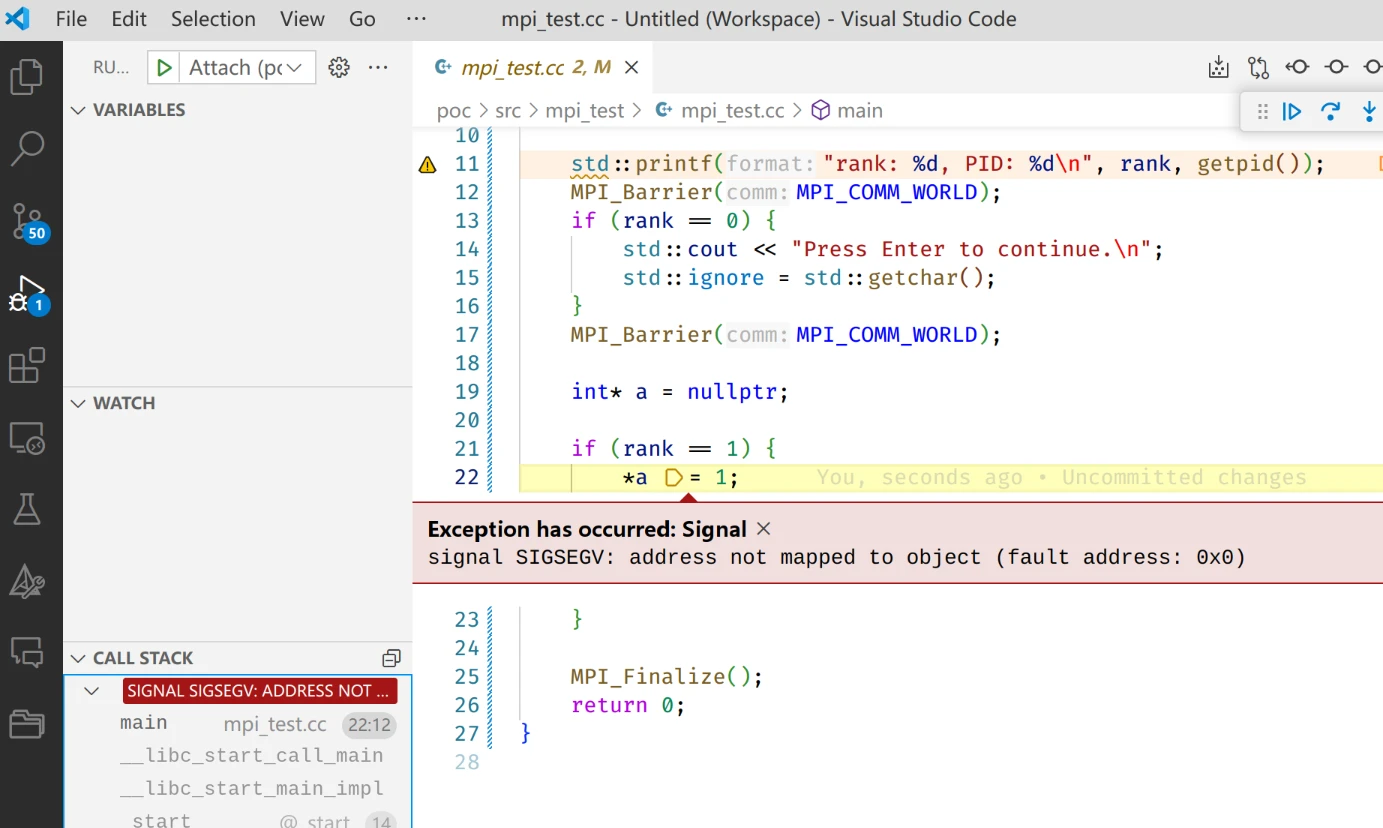Select the __libc_start_call_main stack frame
Screen dimensions: 1383x828
[x=238, y=756]
